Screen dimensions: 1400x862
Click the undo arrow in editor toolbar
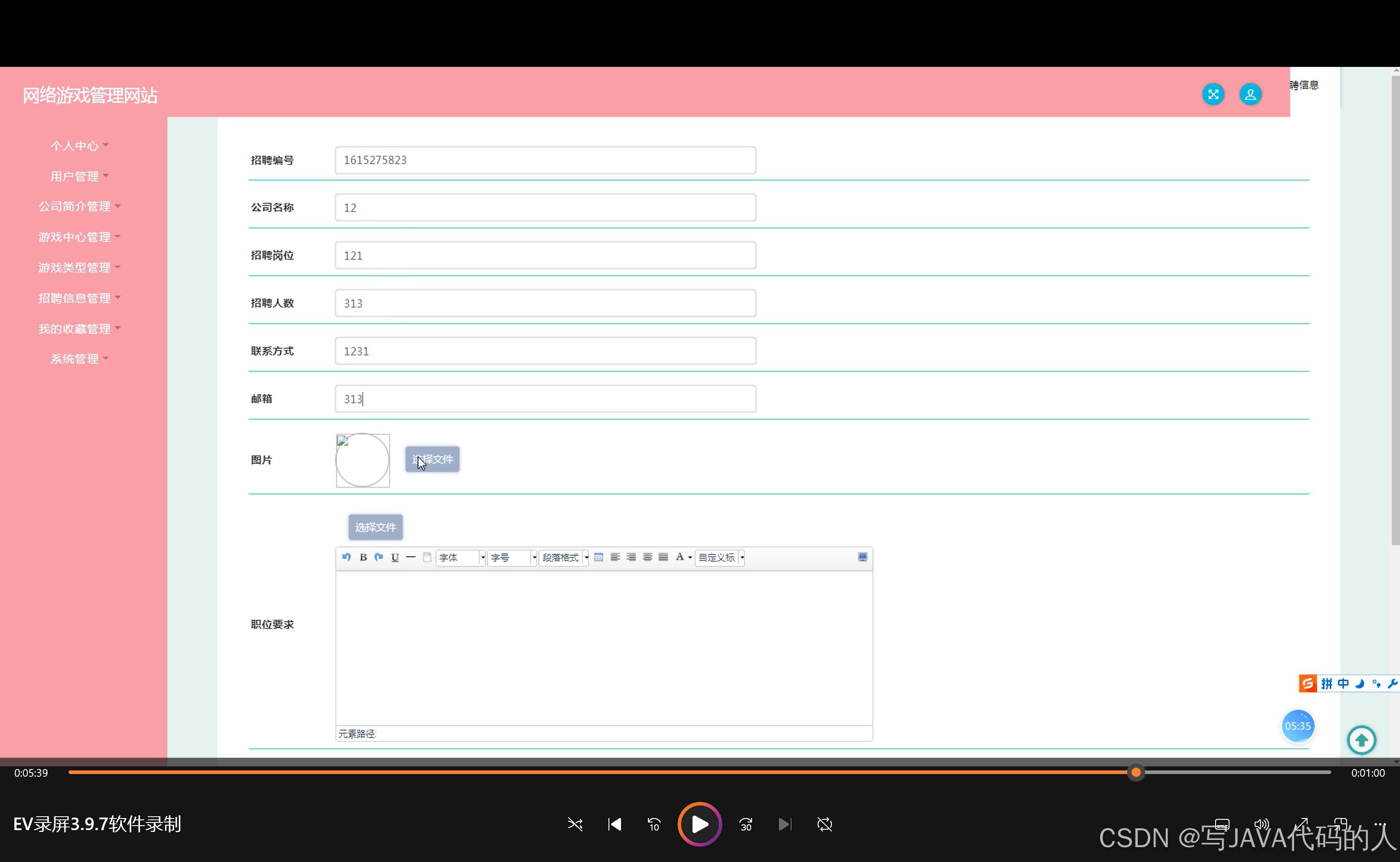click(346, 558)
